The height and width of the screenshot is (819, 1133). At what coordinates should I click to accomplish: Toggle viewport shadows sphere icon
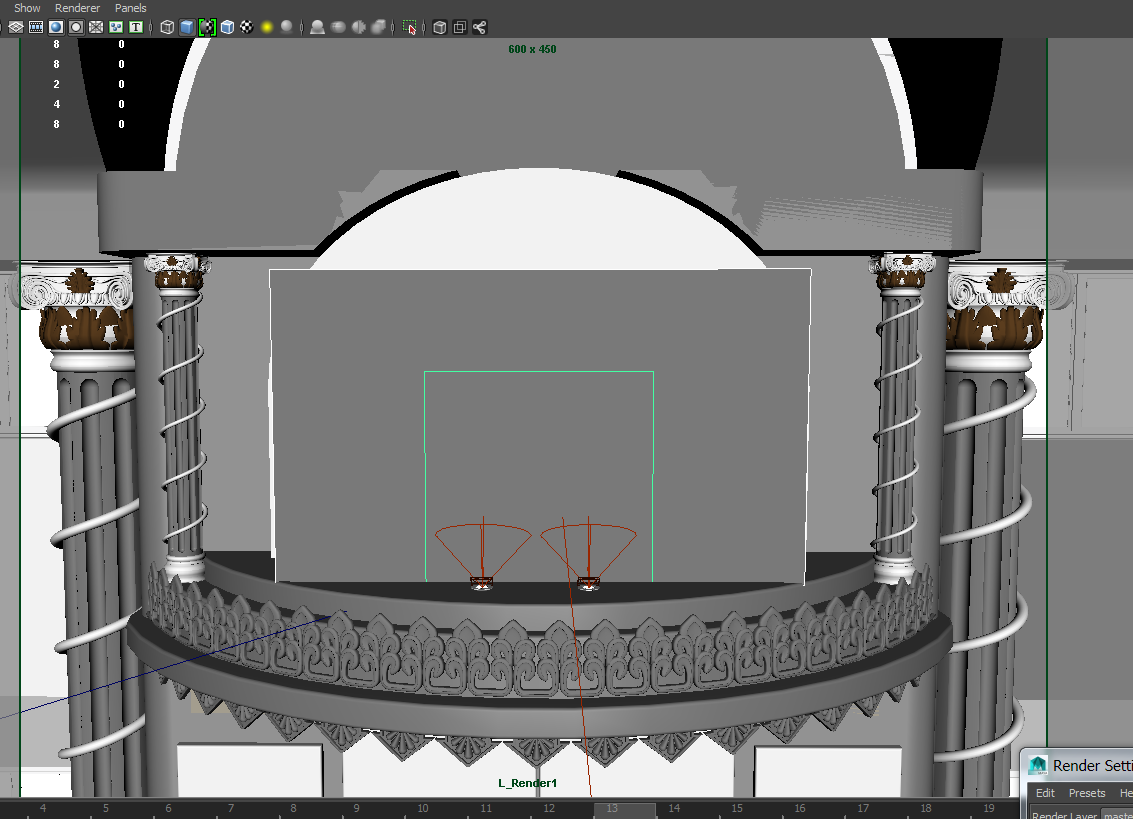(287, 27)
